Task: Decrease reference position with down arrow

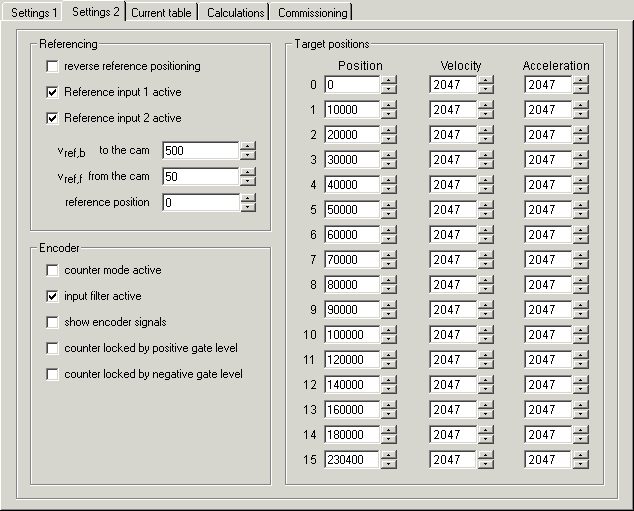Action: [248, 207]
